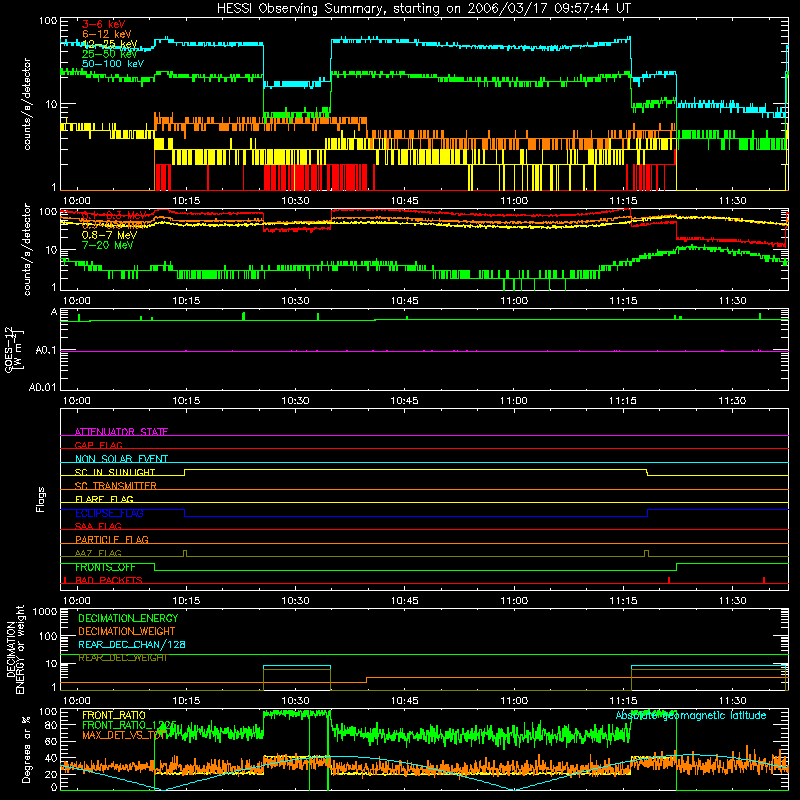Select the 50-100 keV legend label

(x=113, y=64)
